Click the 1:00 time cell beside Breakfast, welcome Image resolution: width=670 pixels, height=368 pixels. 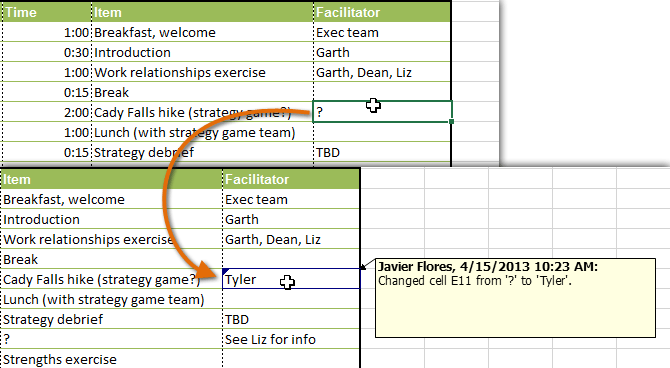coord(47,32)
